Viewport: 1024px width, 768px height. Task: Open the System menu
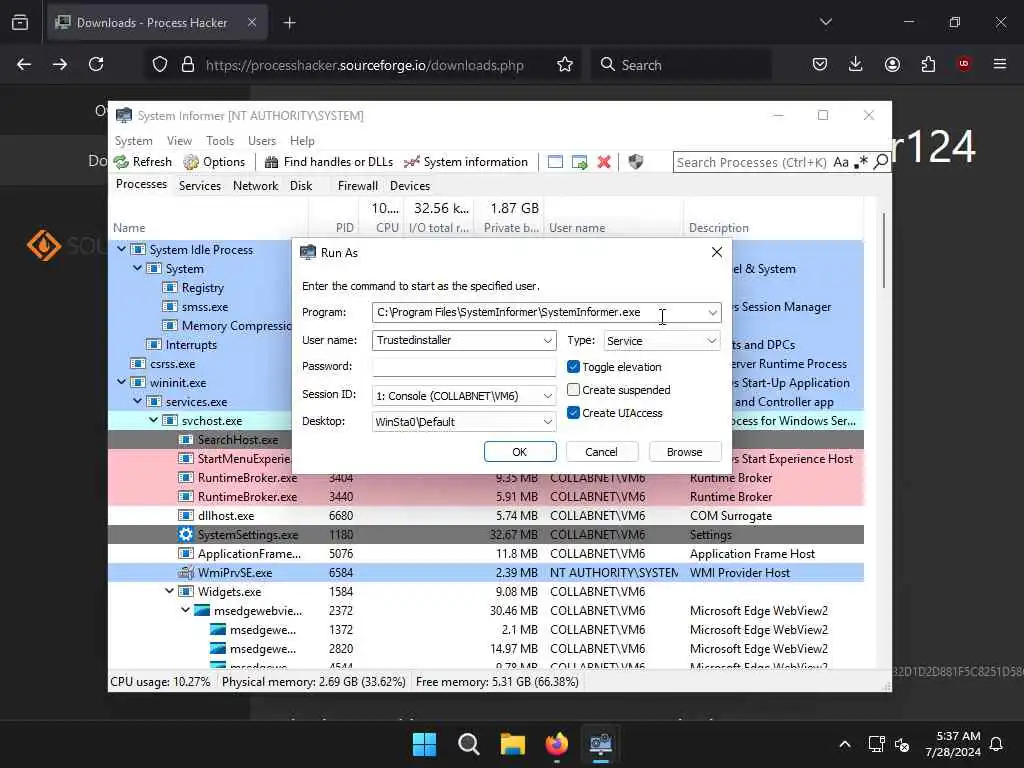[x=133, y=140]
